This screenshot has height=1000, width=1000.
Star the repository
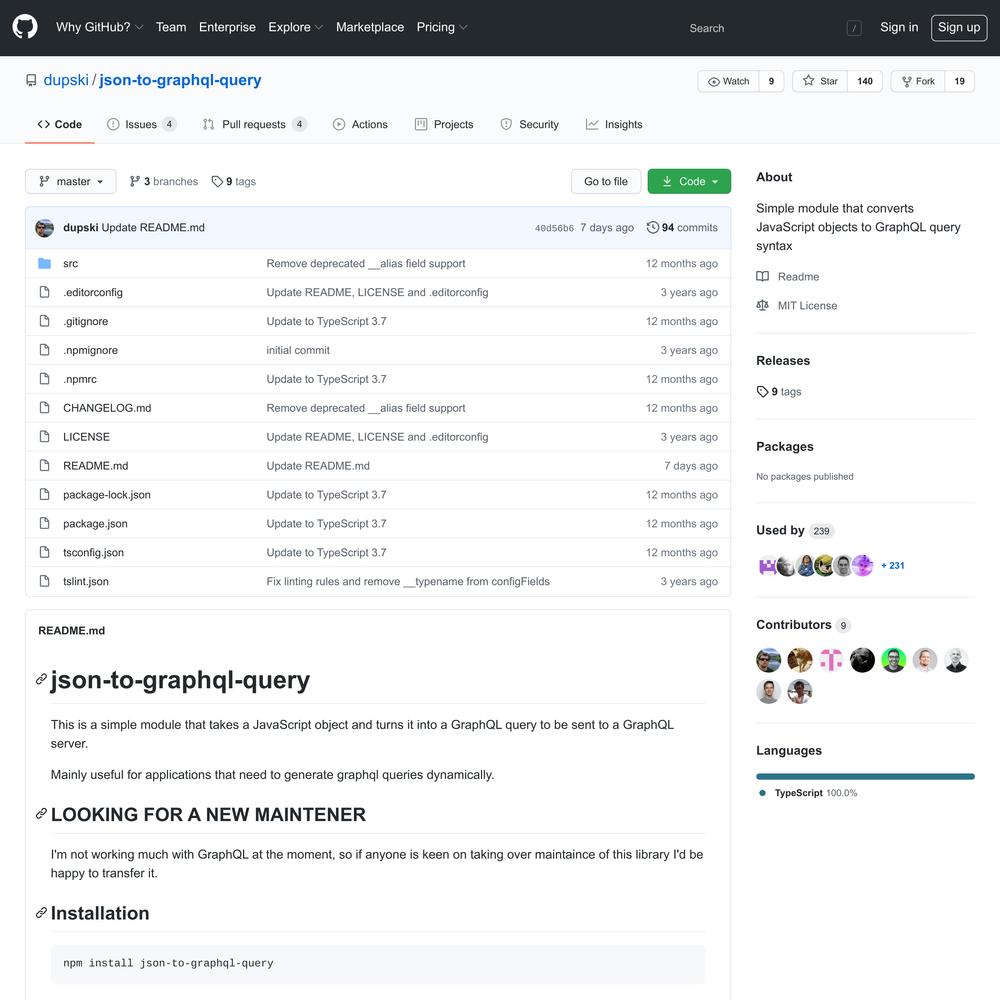click(820, 81)
